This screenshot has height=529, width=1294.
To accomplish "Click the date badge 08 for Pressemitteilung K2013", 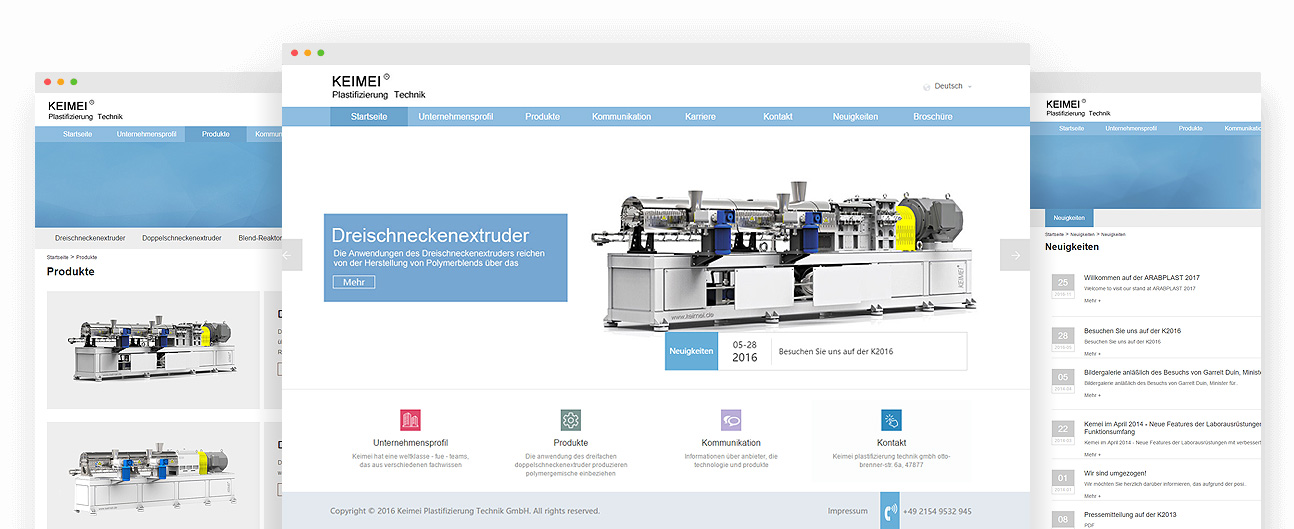I will click(1062, 520).
